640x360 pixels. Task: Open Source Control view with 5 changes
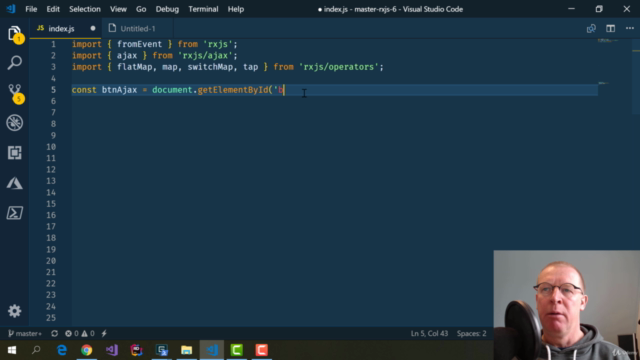click(15, 93)
